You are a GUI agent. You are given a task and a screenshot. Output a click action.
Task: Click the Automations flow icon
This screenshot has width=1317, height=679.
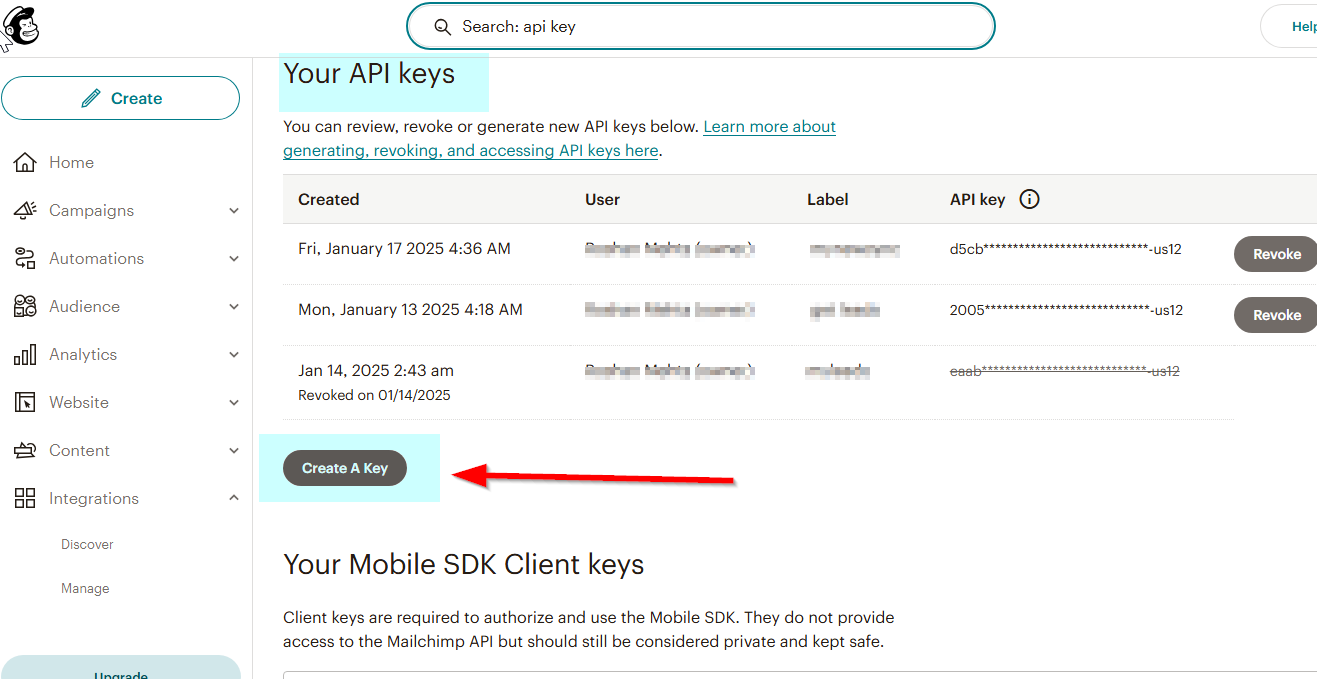tap(25, 258)
